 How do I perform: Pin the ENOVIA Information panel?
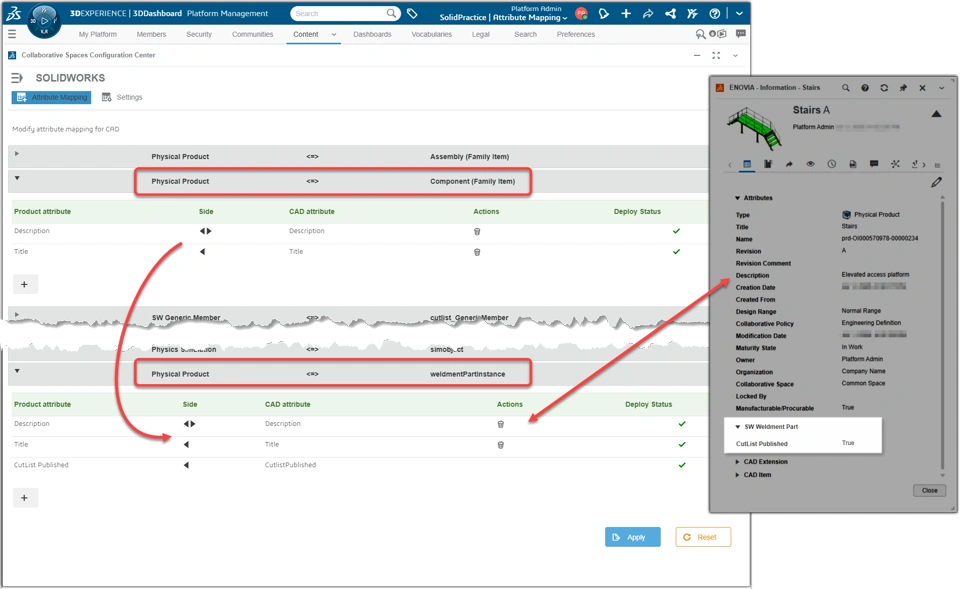(903, 88)
